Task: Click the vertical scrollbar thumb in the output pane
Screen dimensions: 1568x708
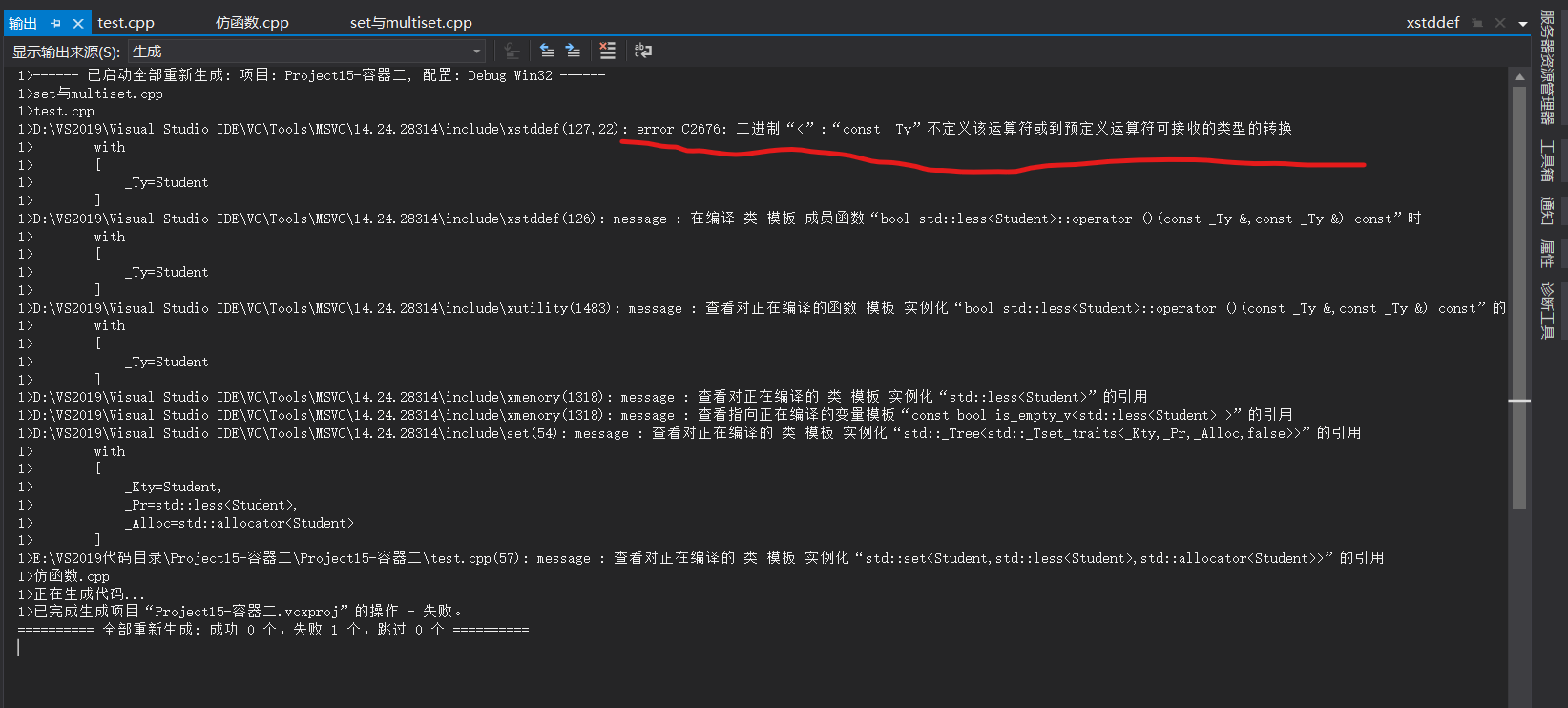Action: [1519, 297]
